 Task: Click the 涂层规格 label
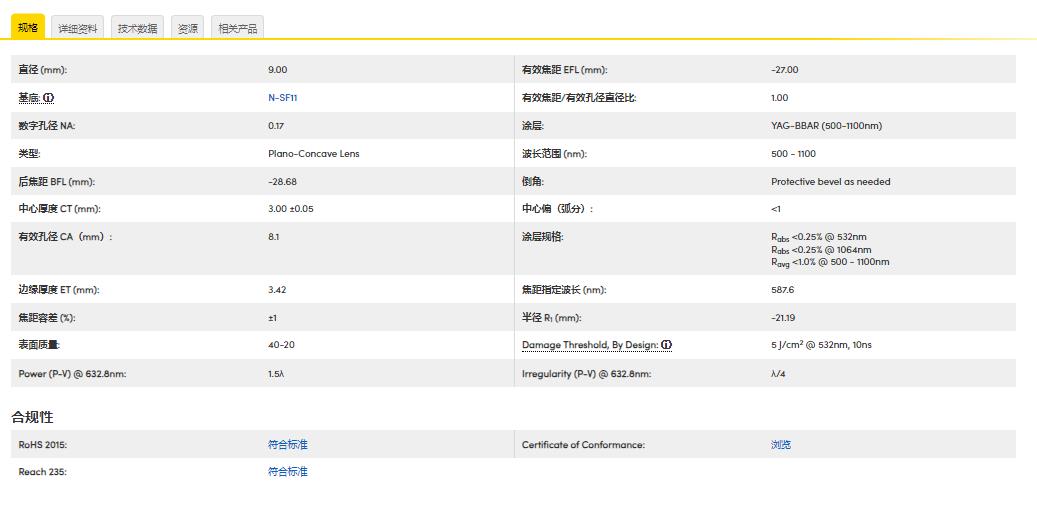[x=542, y=237]
